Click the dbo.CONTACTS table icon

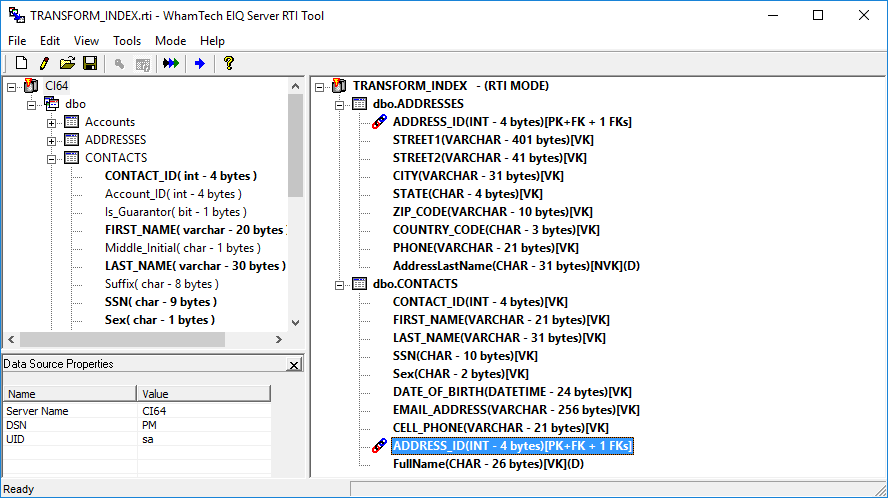(x=360, y=284)
